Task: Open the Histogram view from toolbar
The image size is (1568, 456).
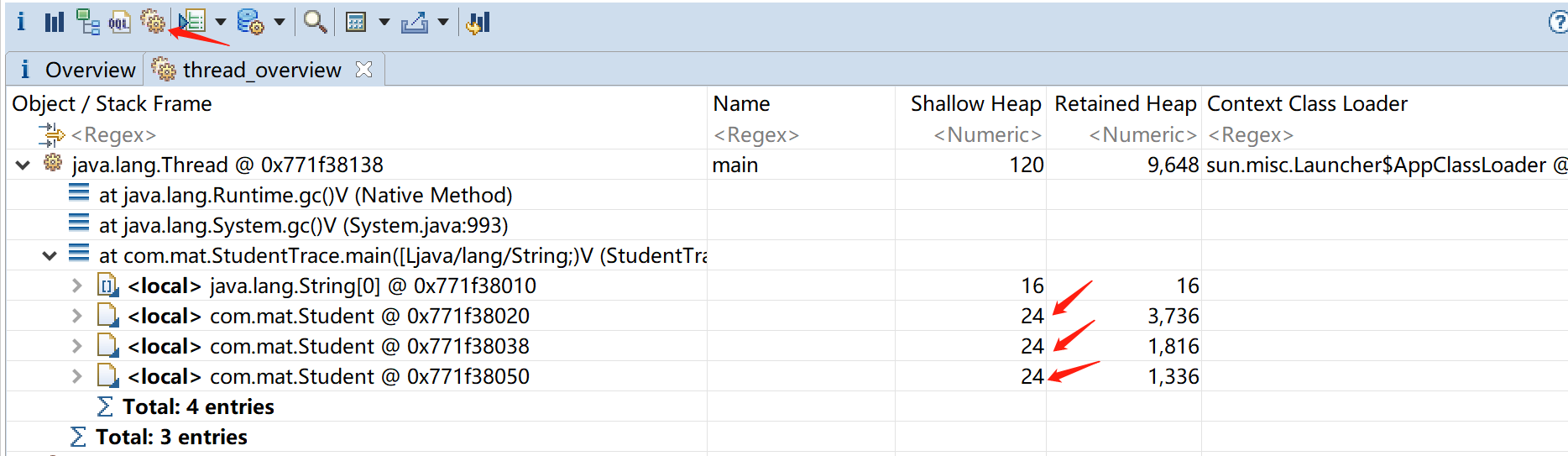Action: tap(55, 23)
